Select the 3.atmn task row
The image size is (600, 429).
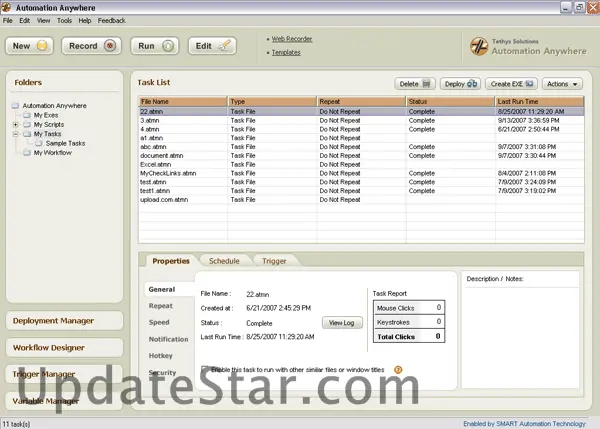click(x=361, y=120)
